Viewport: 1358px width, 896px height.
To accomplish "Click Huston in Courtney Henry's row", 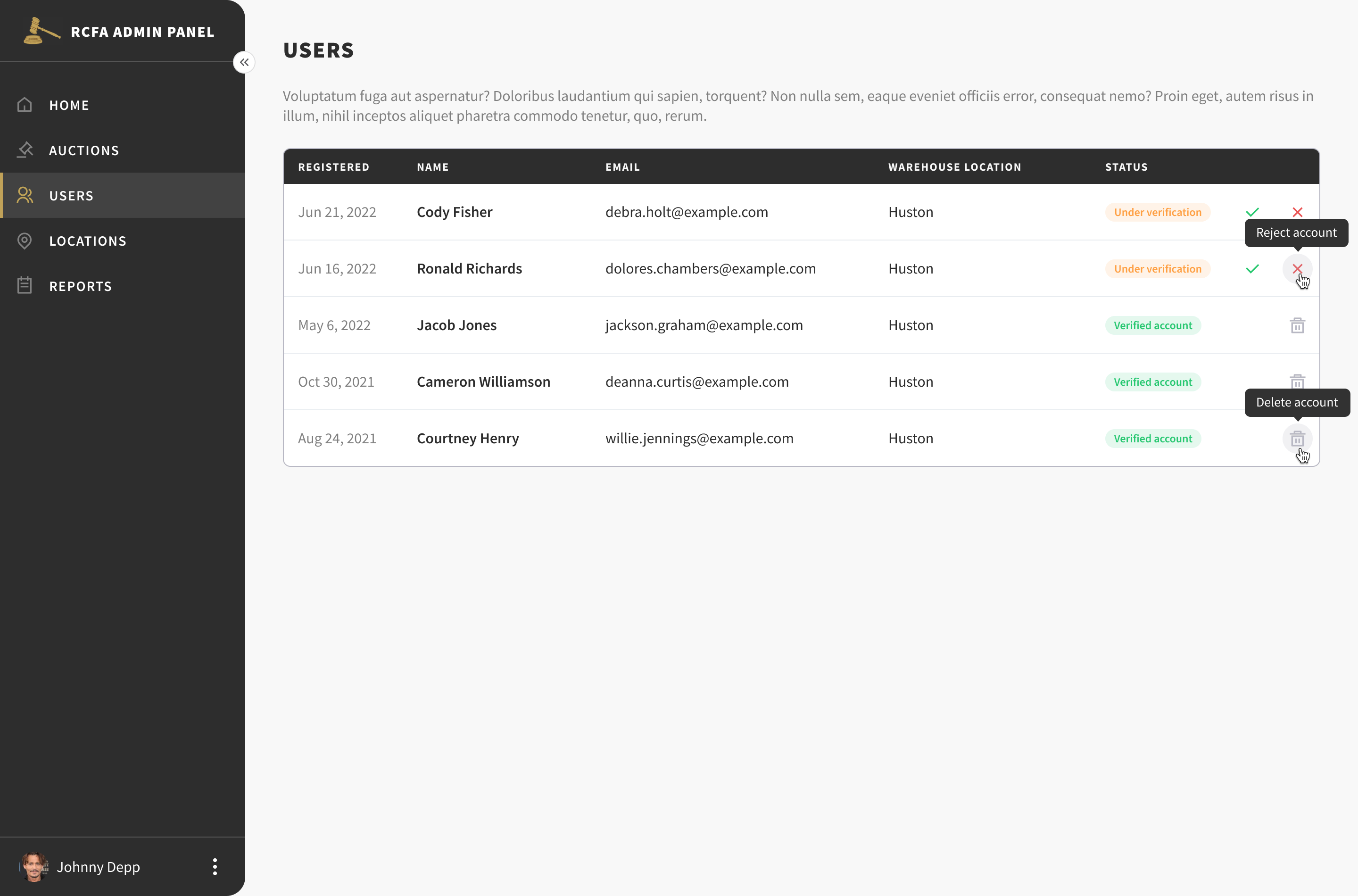I will point(911,438).
